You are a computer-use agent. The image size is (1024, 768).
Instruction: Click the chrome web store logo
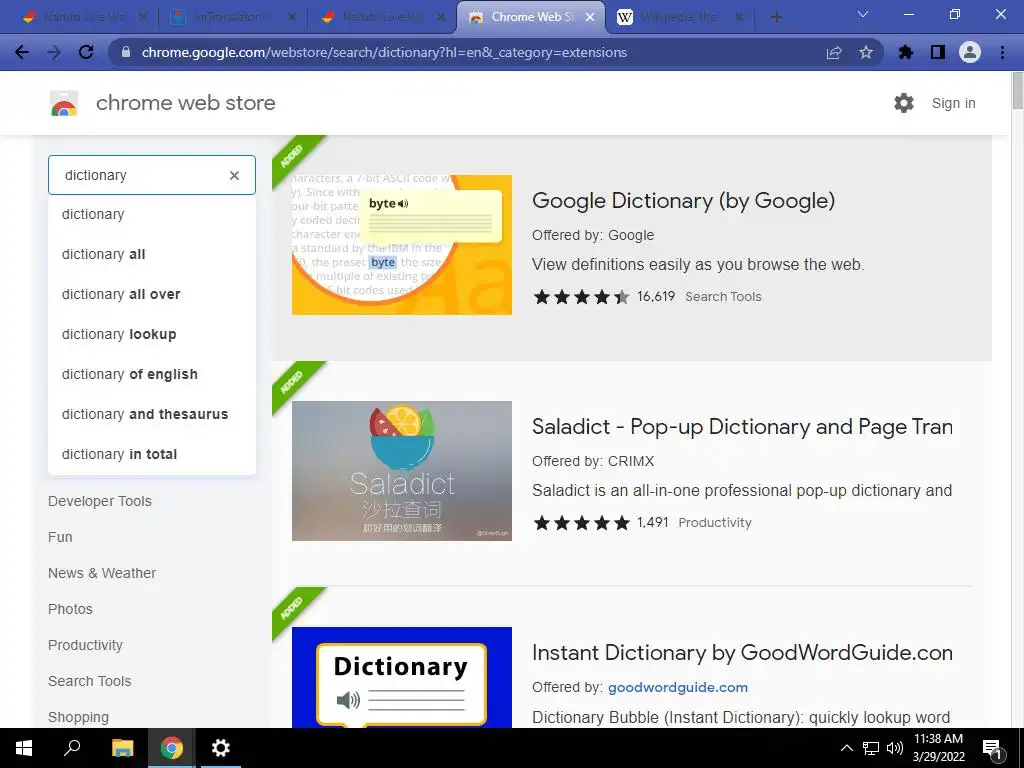tap(64, 103)
